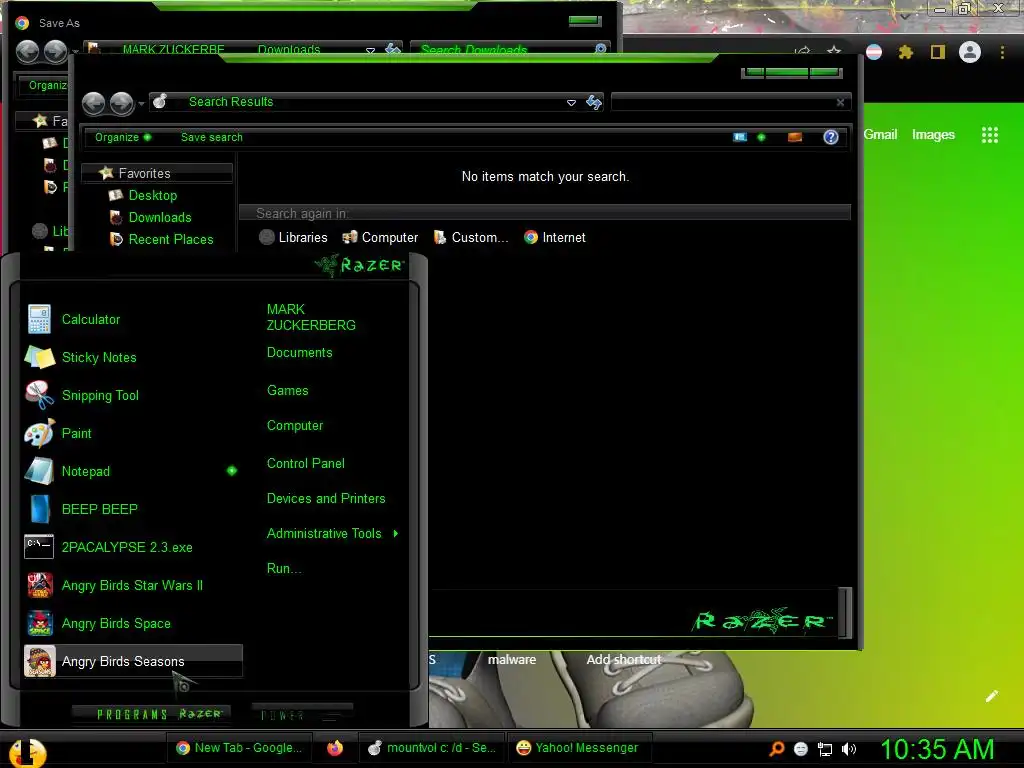Expand Notepad recent files arrow
Screen dimensions: 1024x768
coord(232,471)
